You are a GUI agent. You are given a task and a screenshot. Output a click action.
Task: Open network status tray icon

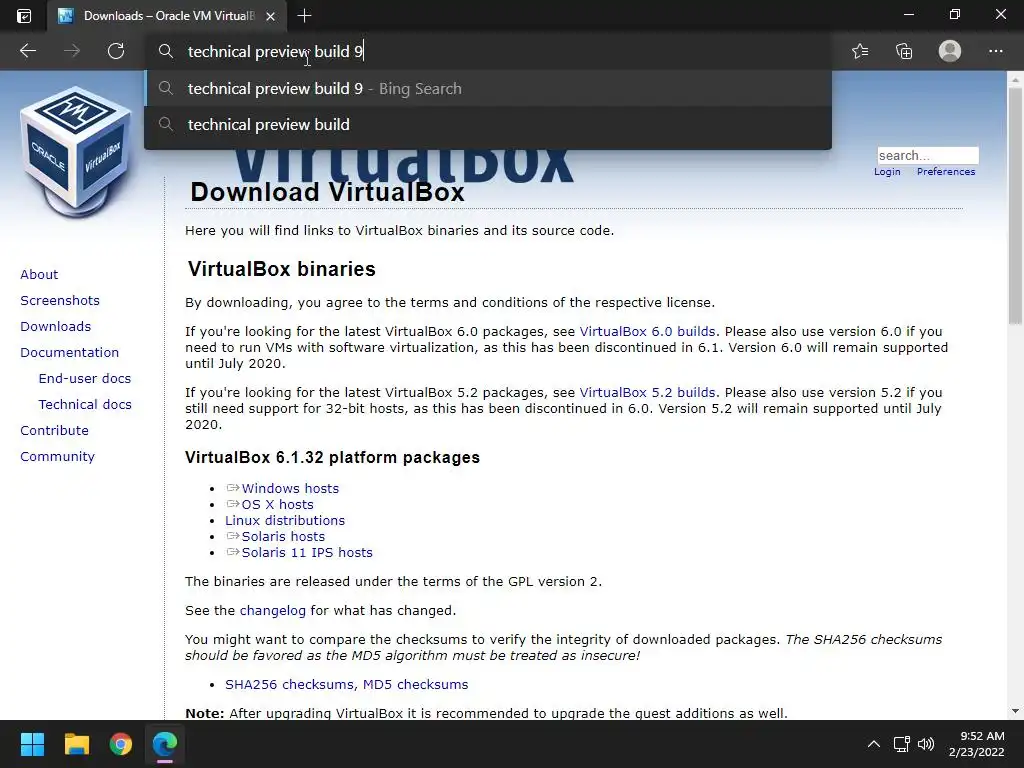pos(902,744)
